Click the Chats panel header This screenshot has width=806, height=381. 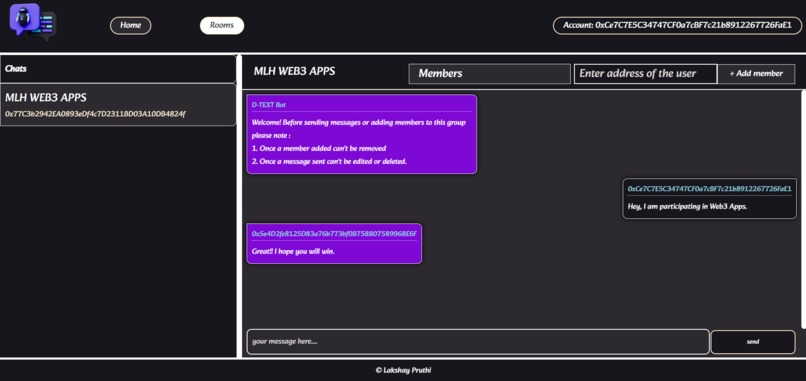(118, 69)
